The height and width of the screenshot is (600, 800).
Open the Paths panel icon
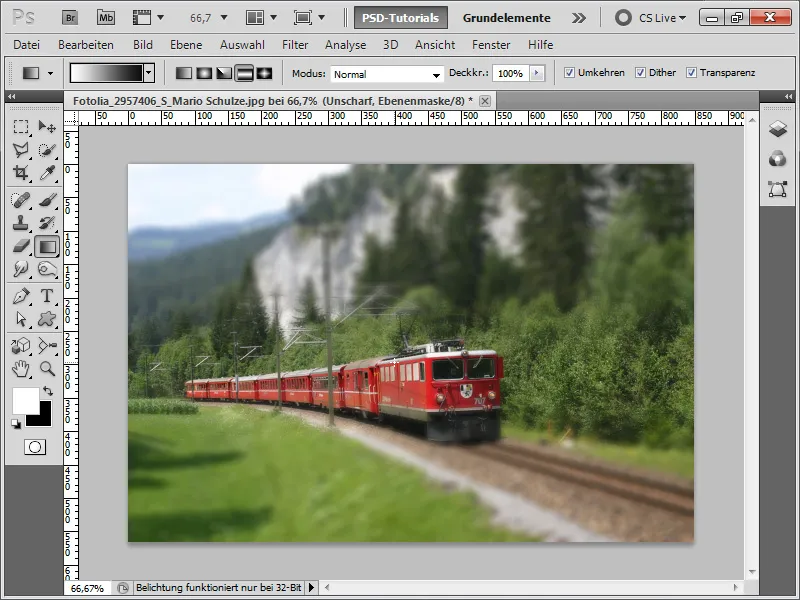pyautogui.click(x=778, y=189)
